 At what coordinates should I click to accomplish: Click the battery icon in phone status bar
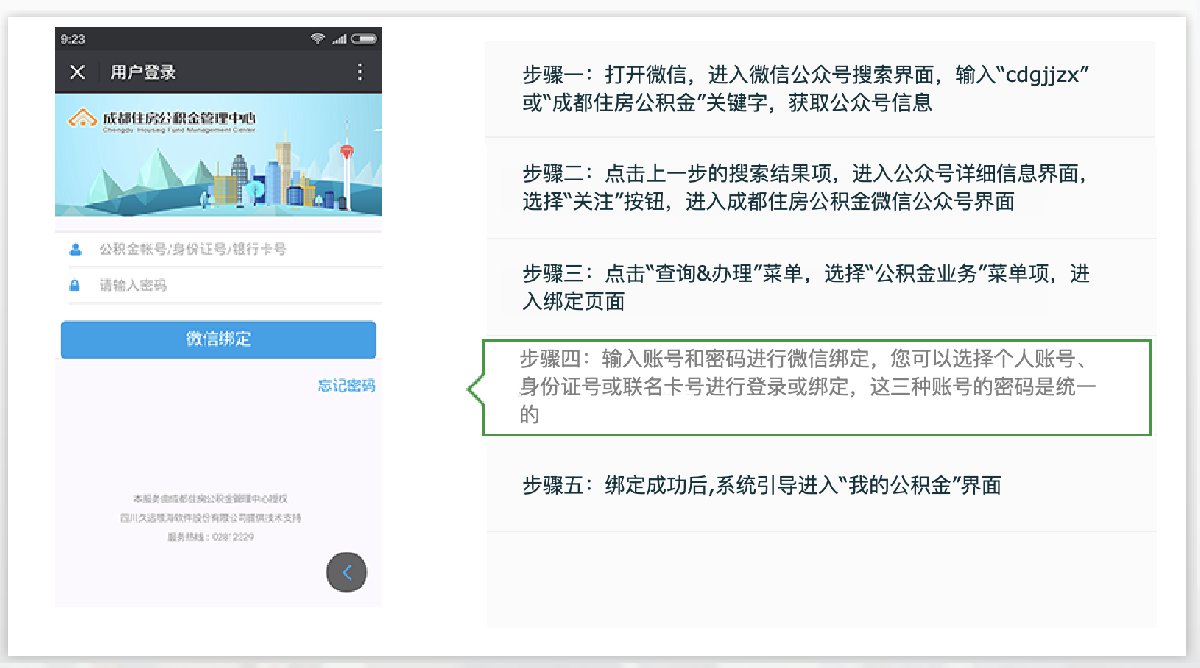tap(366, 39)
